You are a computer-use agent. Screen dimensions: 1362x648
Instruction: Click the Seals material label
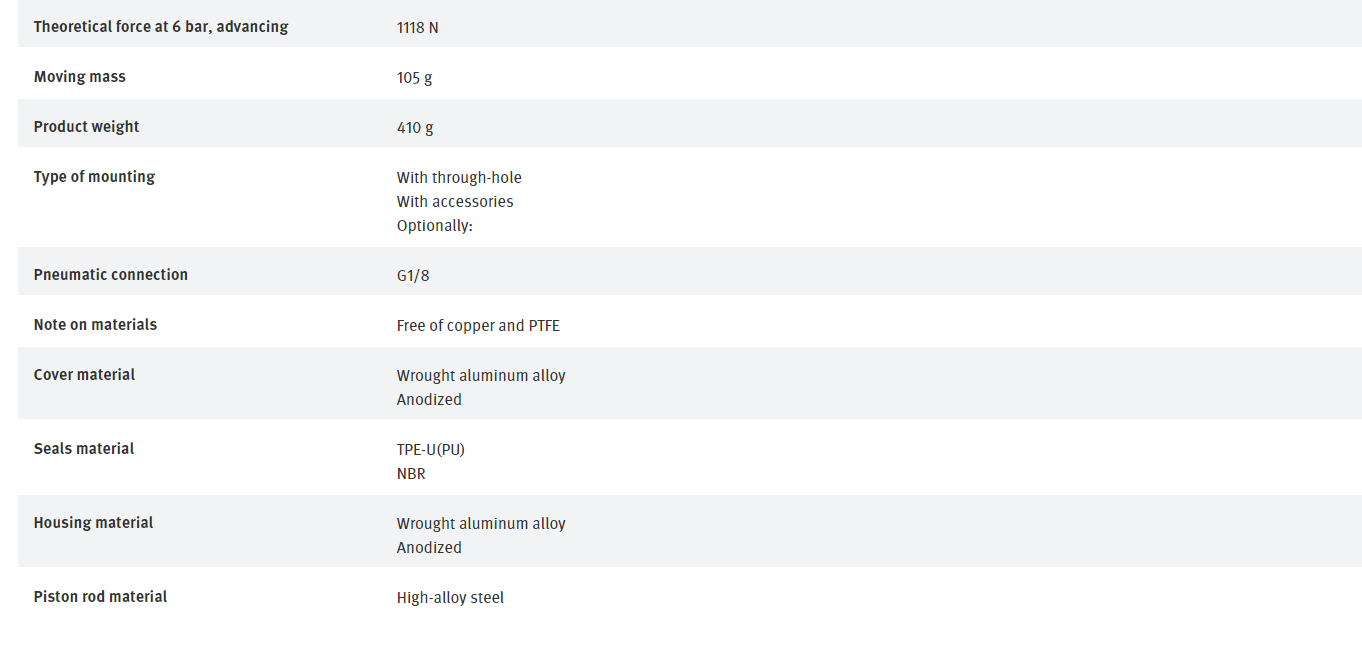click(x=84, y=449)
